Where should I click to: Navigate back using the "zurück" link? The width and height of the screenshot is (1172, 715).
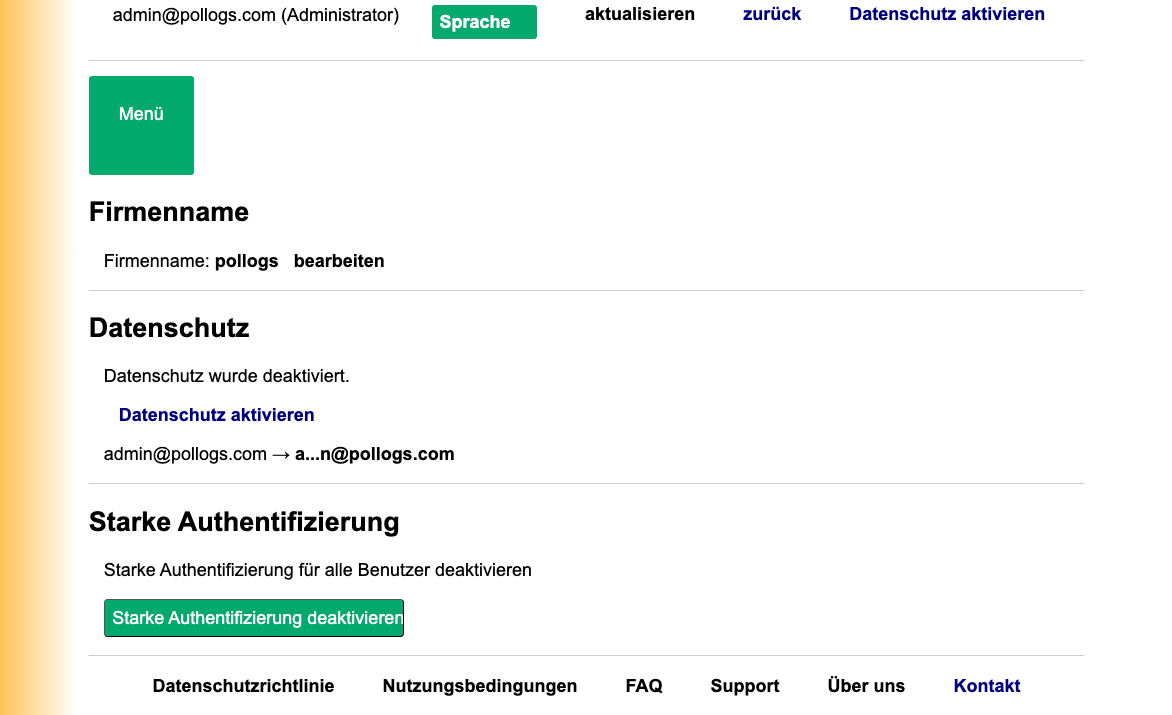click(771, 14)
